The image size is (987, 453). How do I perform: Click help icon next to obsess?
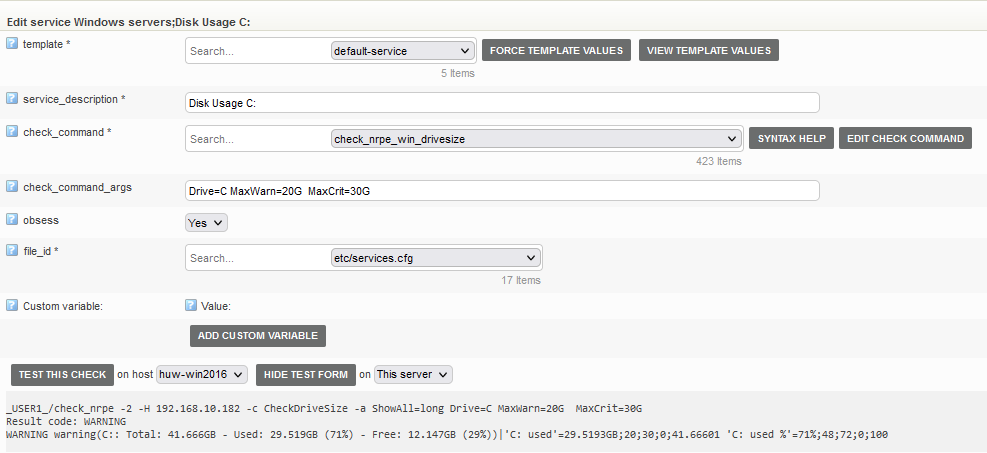12,220
